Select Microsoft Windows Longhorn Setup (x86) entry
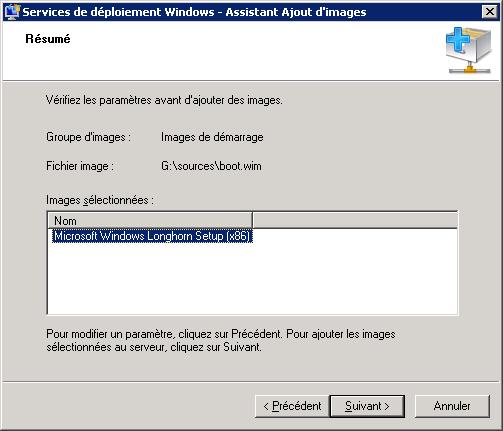This screenshot has height=431, width=503. tap(152, 236)
